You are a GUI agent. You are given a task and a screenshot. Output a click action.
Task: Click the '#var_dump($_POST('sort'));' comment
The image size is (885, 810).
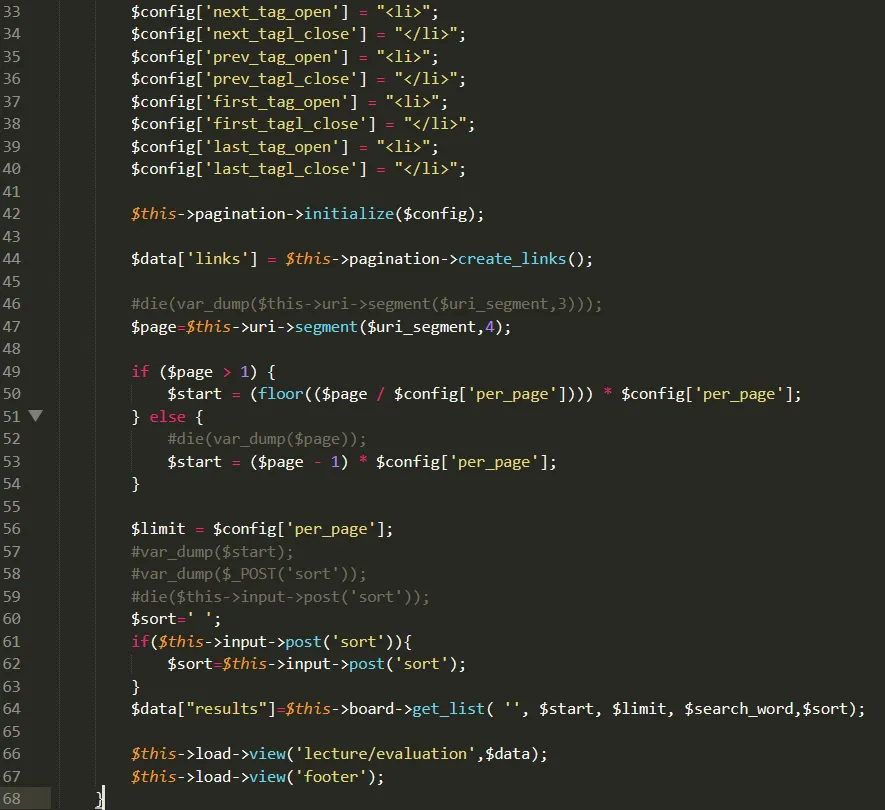click(249, 574)
